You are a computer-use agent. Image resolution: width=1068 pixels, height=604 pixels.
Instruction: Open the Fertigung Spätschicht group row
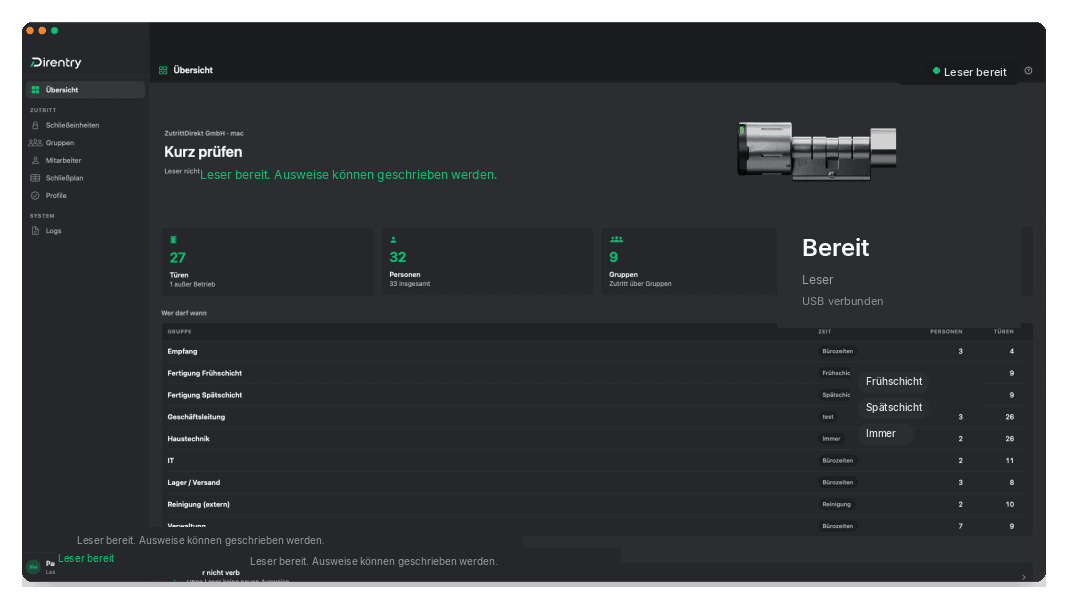[x=597, y=395]
